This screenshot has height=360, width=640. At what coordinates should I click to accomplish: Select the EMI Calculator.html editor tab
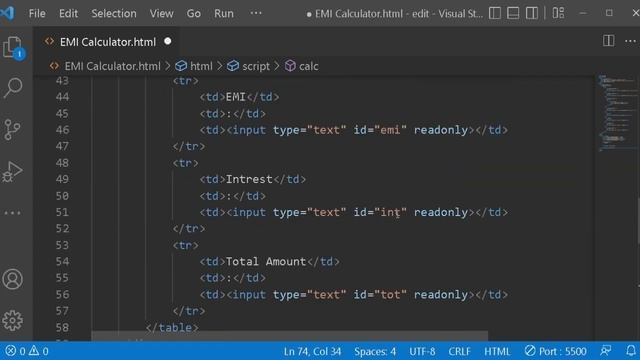[x=107, y=42]
